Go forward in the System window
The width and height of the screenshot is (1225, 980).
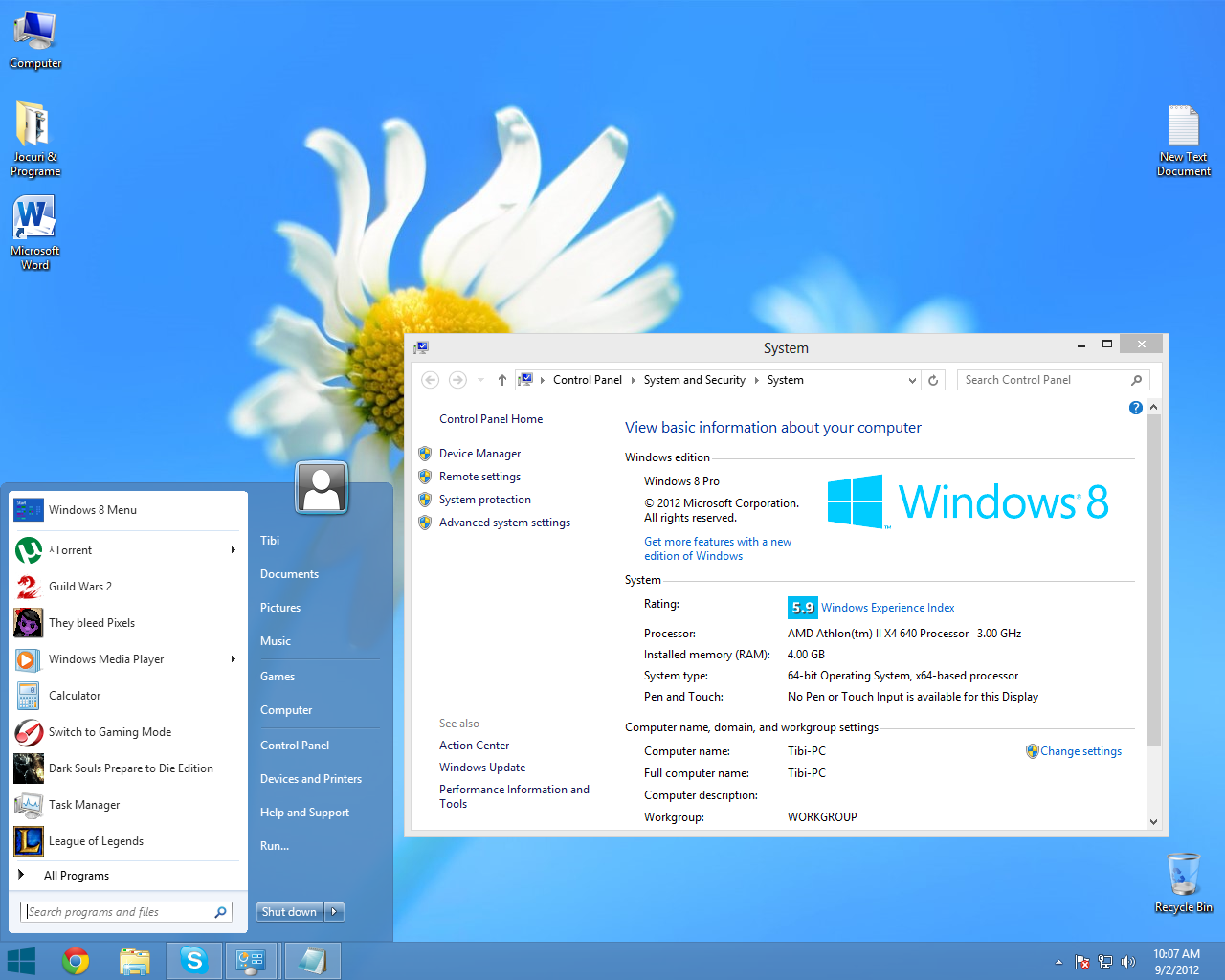click(457, 380)
